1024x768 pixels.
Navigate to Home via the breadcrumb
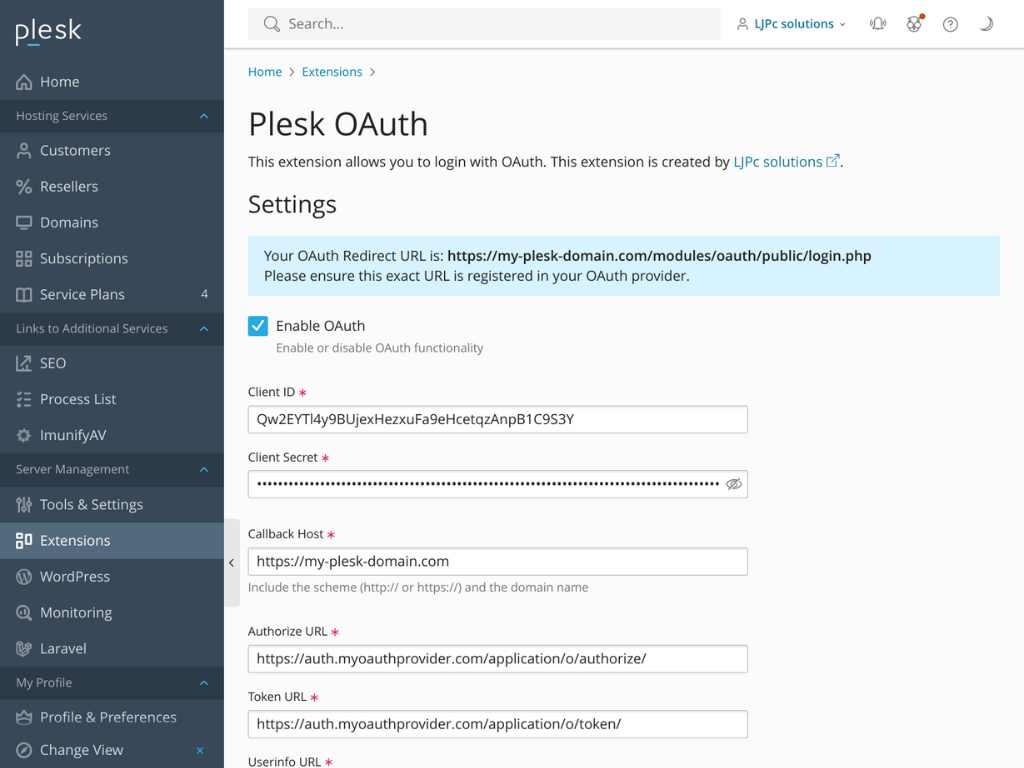click(x=264, y=71)
